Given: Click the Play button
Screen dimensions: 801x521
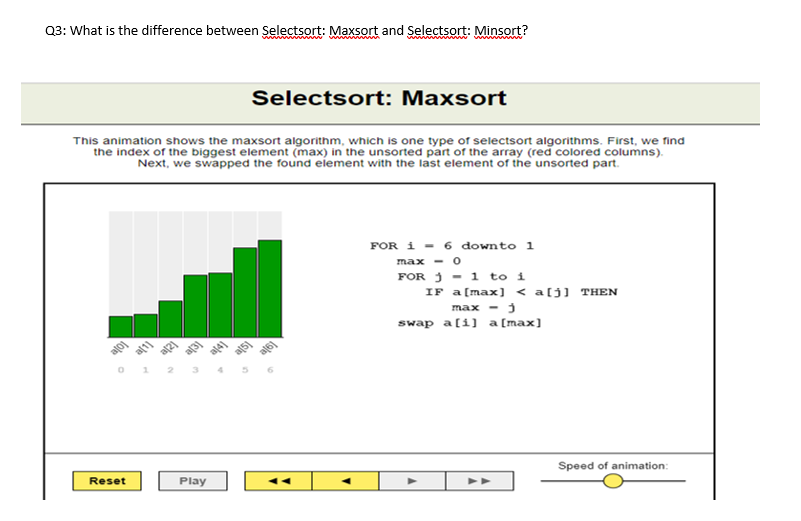Looking at the screenshot, I should (x=193, y=481).
